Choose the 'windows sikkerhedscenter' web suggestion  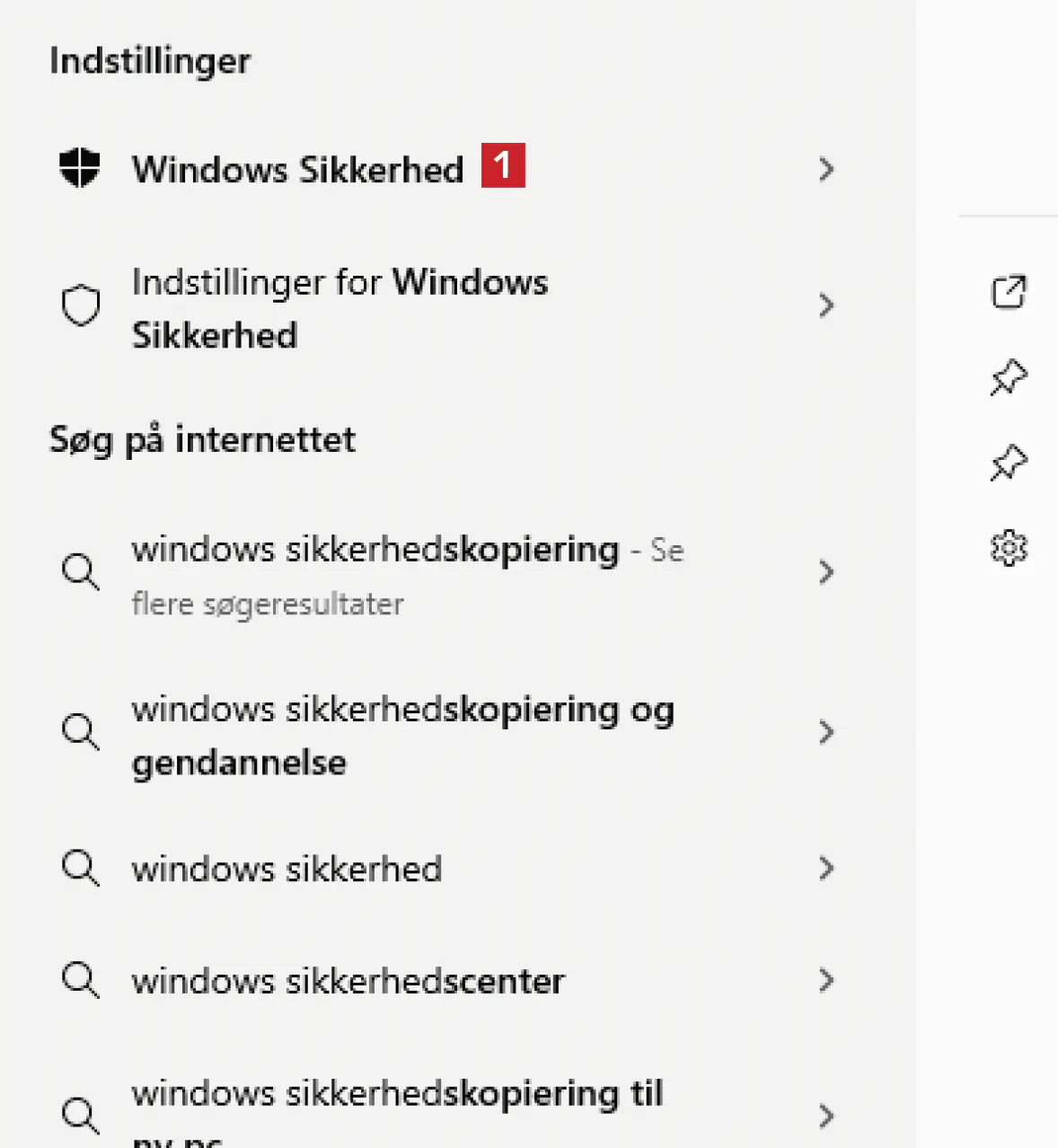(348, 981)
